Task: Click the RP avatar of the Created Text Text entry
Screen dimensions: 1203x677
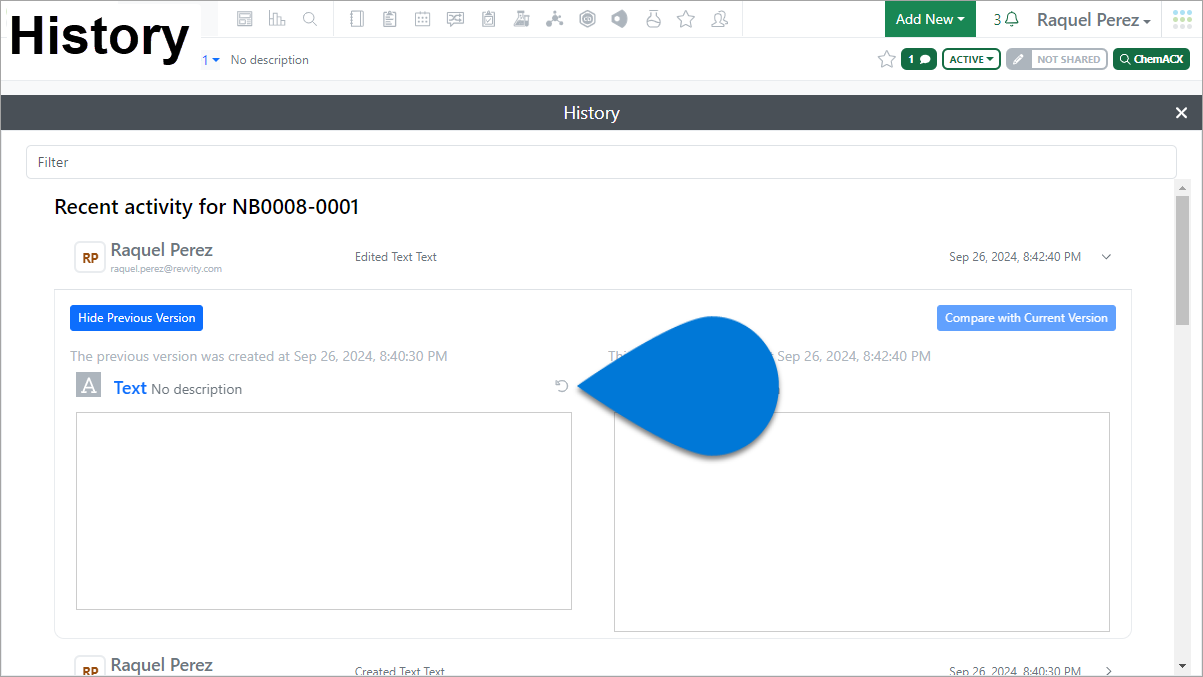Action: tap(90, 668)
